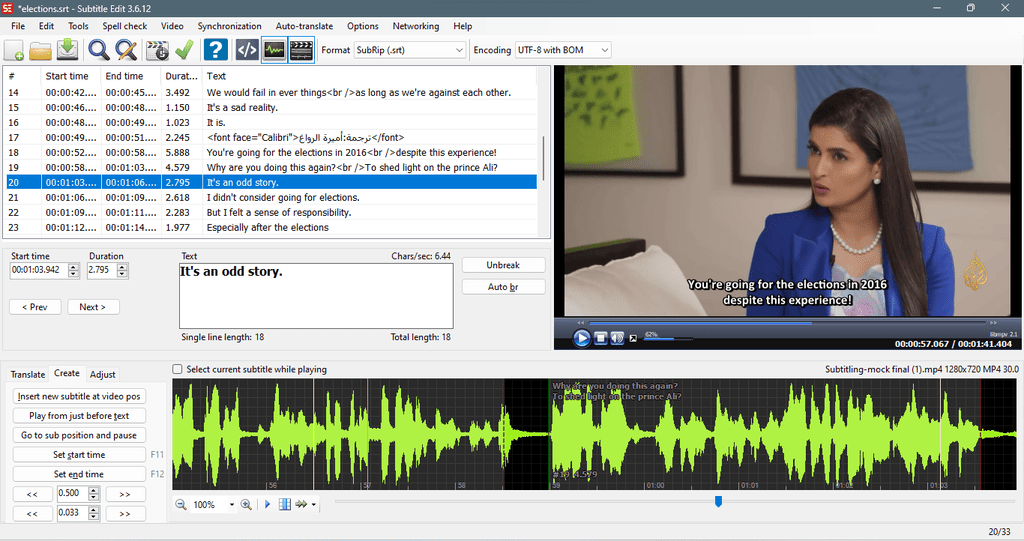1024x541 pixels.
Task: Mute the video player sound
Action: click(x=616, y=338)
